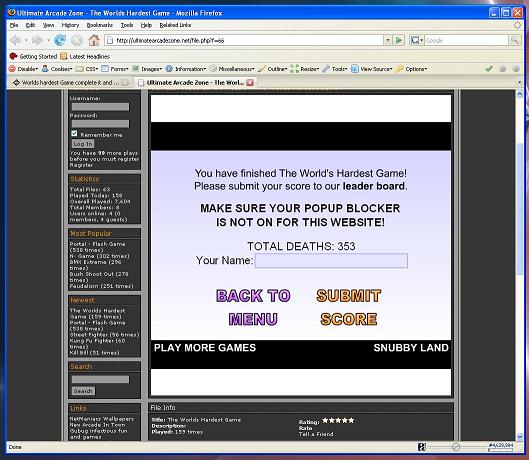Open the Cookies developer toolbar menu
The height and width of the screenshot is (460, 529).
point(57,69)
